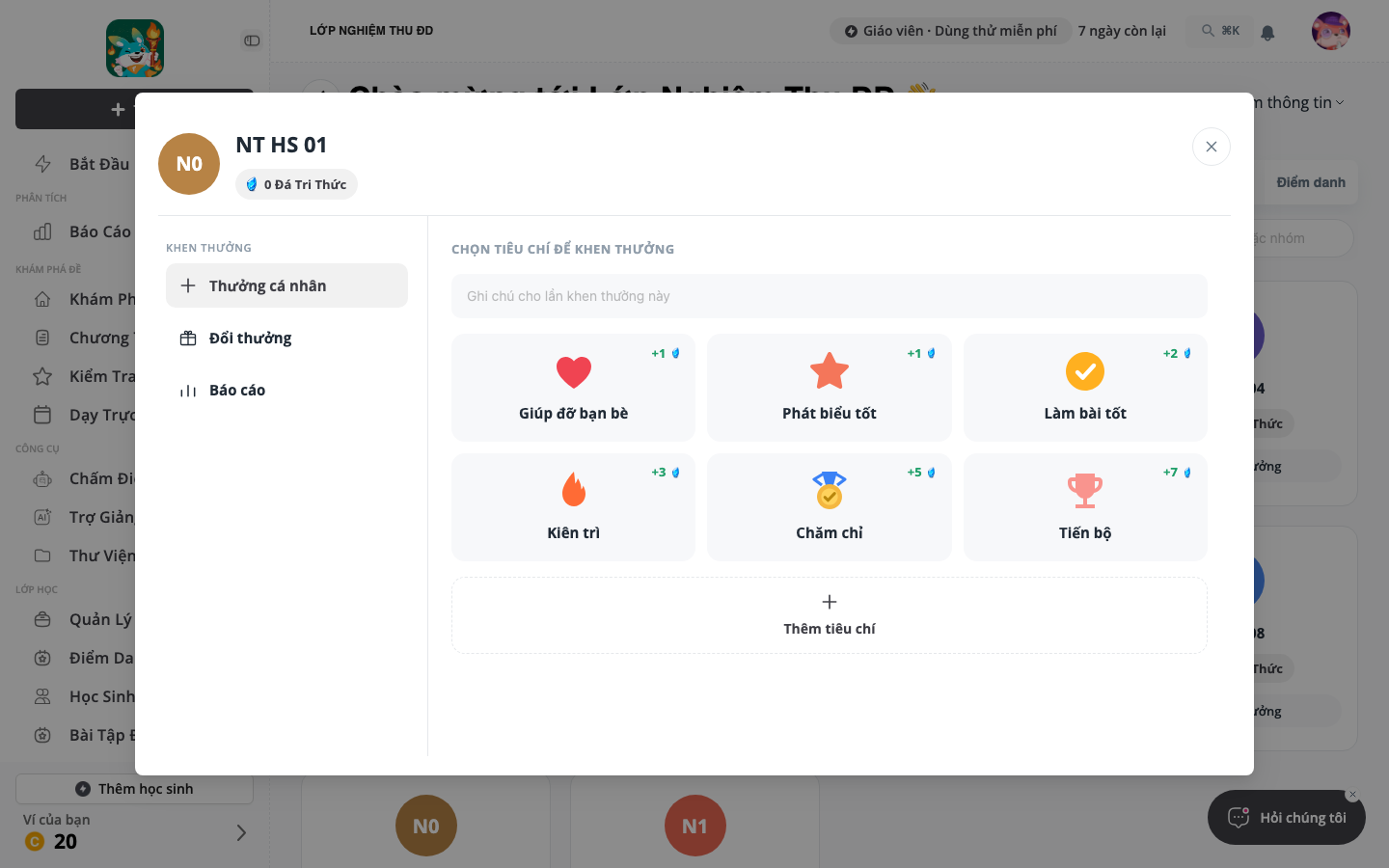The image size is (1389, 868).
Task: Open the Hỏi chúng tôi chat bubble
Action: click(1287, 818)
